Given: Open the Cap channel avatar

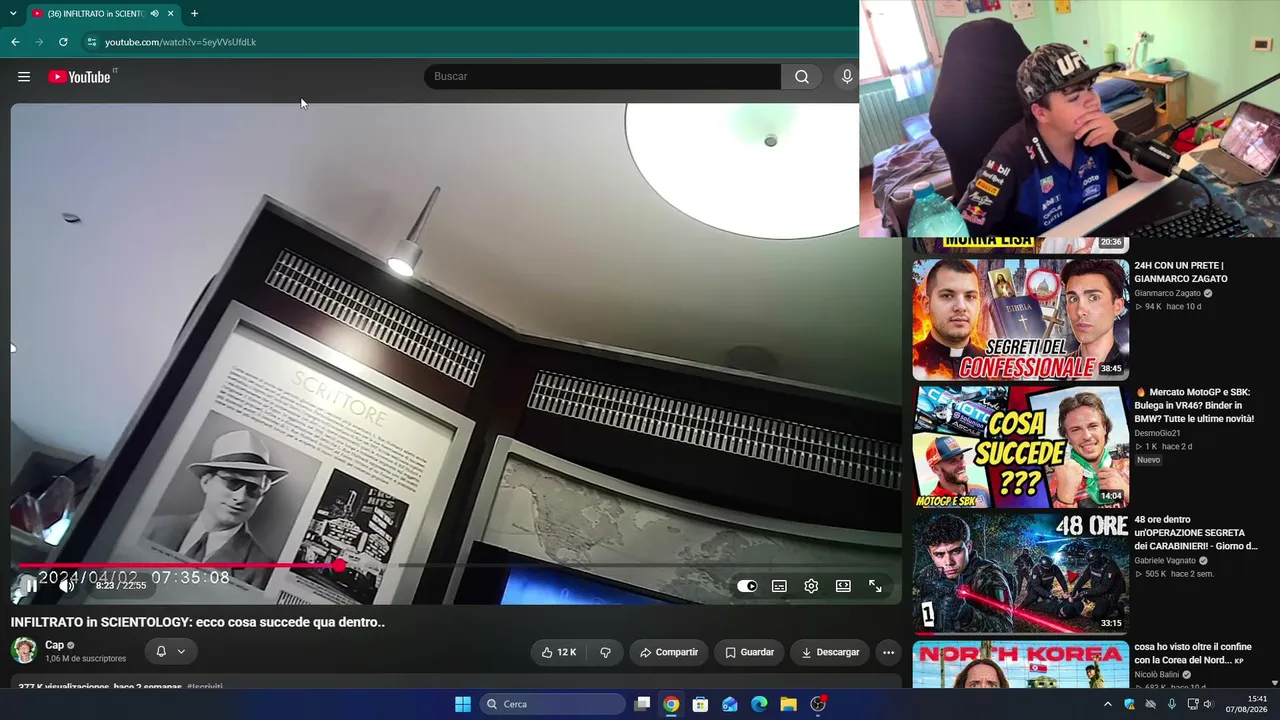Looking at the screenshot, I should 24,651.
